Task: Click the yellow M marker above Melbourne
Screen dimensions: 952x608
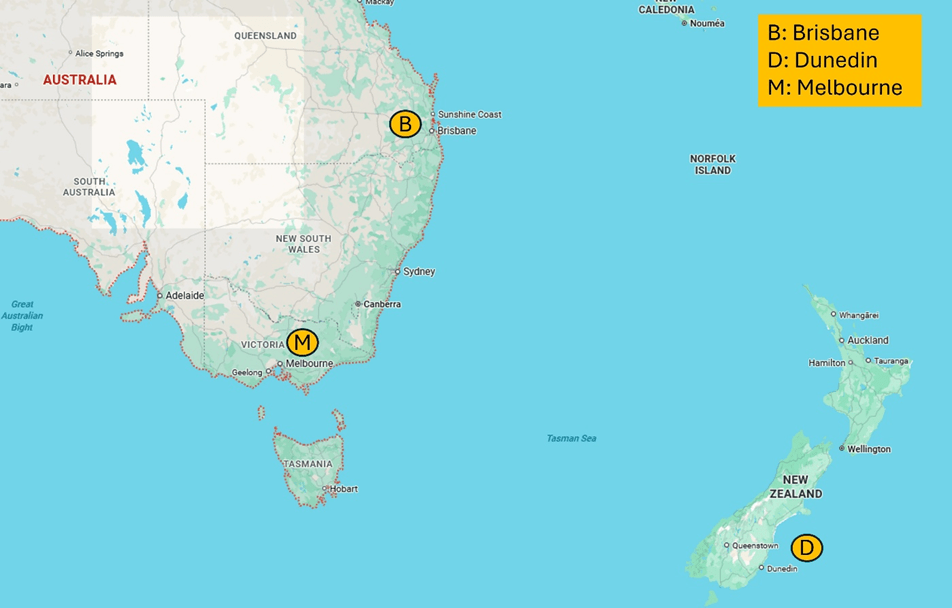Action: [x=302, y=342]
